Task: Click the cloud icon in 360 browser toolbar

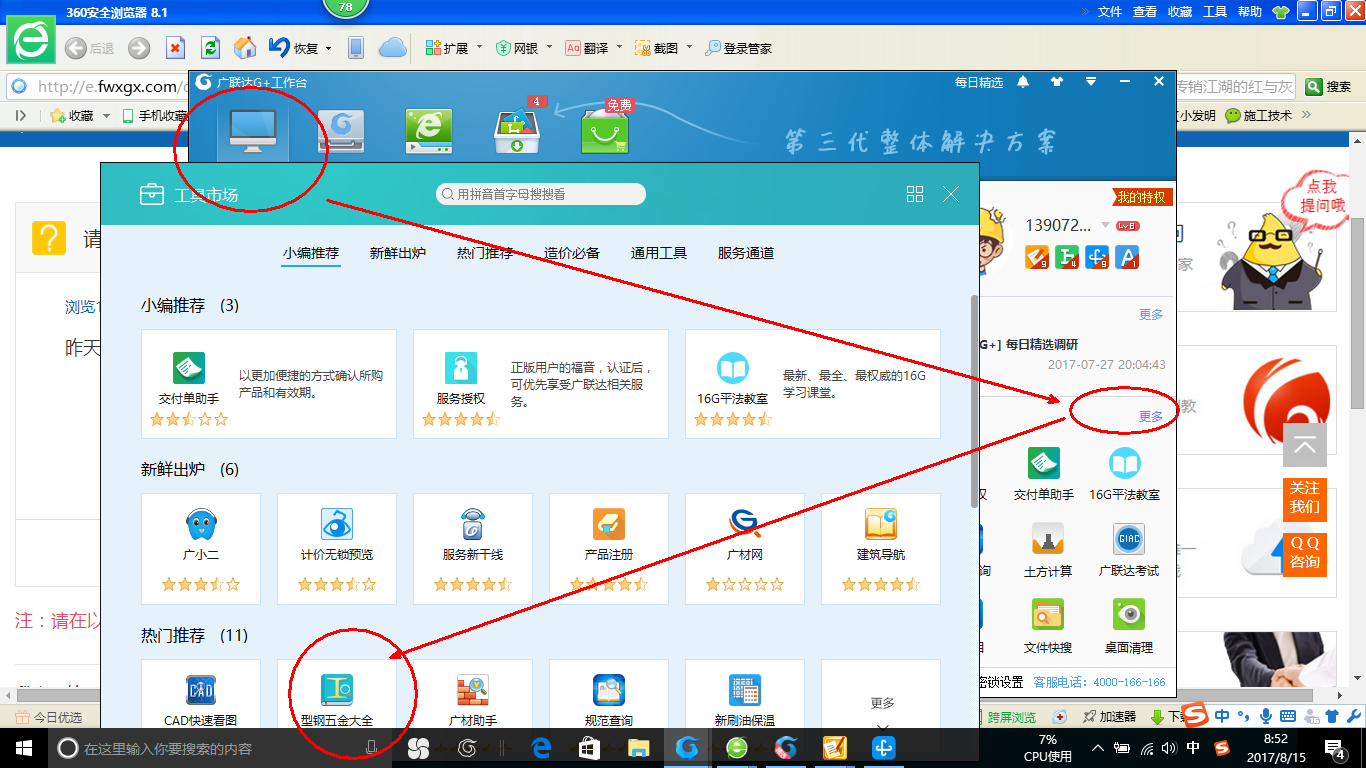Action: click(x=392, y=47)
